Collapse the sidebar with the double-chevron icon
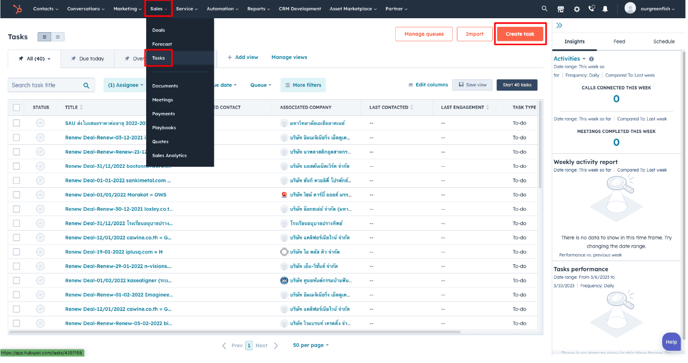Image resolution: width=688 pixels, height=363 pixels. [560, 25]
